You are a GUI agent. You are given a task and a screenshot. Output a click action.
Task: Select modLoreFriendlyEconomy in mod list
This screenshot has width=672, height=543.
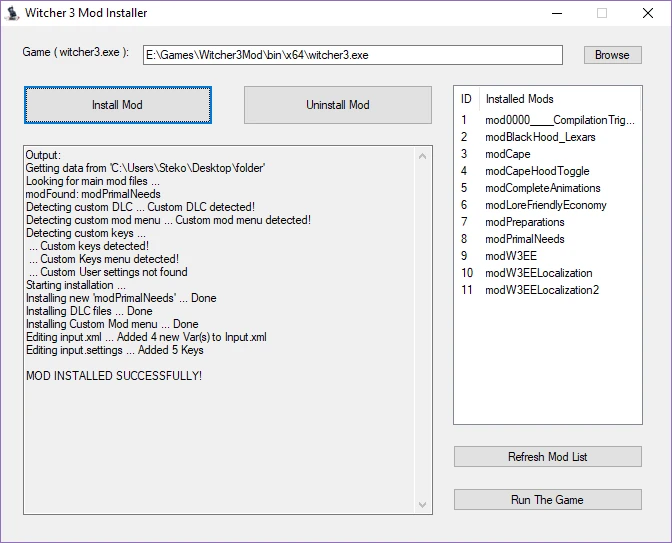click(548, 205)
